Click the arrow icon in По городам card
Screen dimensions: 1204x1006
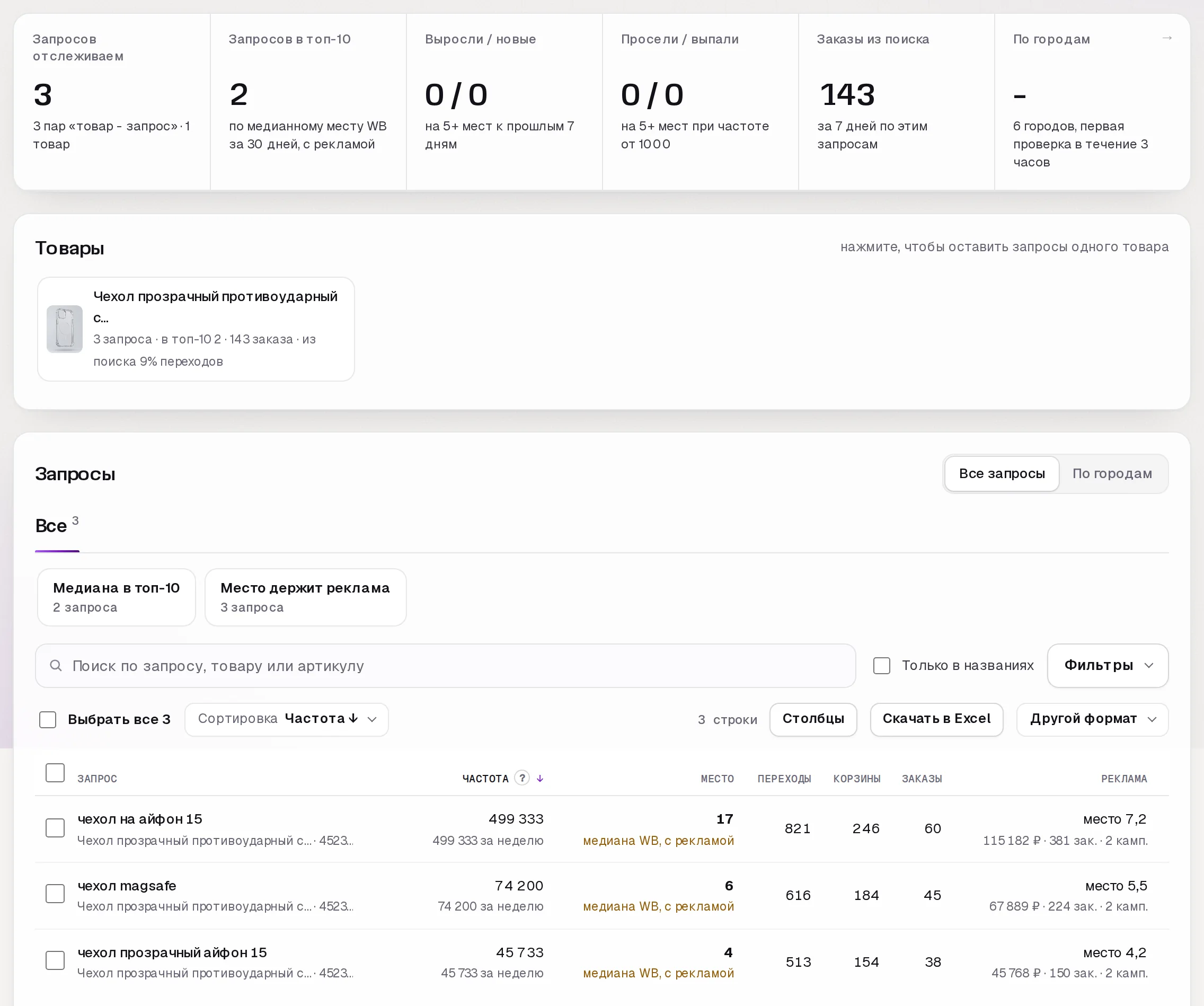1167,38
